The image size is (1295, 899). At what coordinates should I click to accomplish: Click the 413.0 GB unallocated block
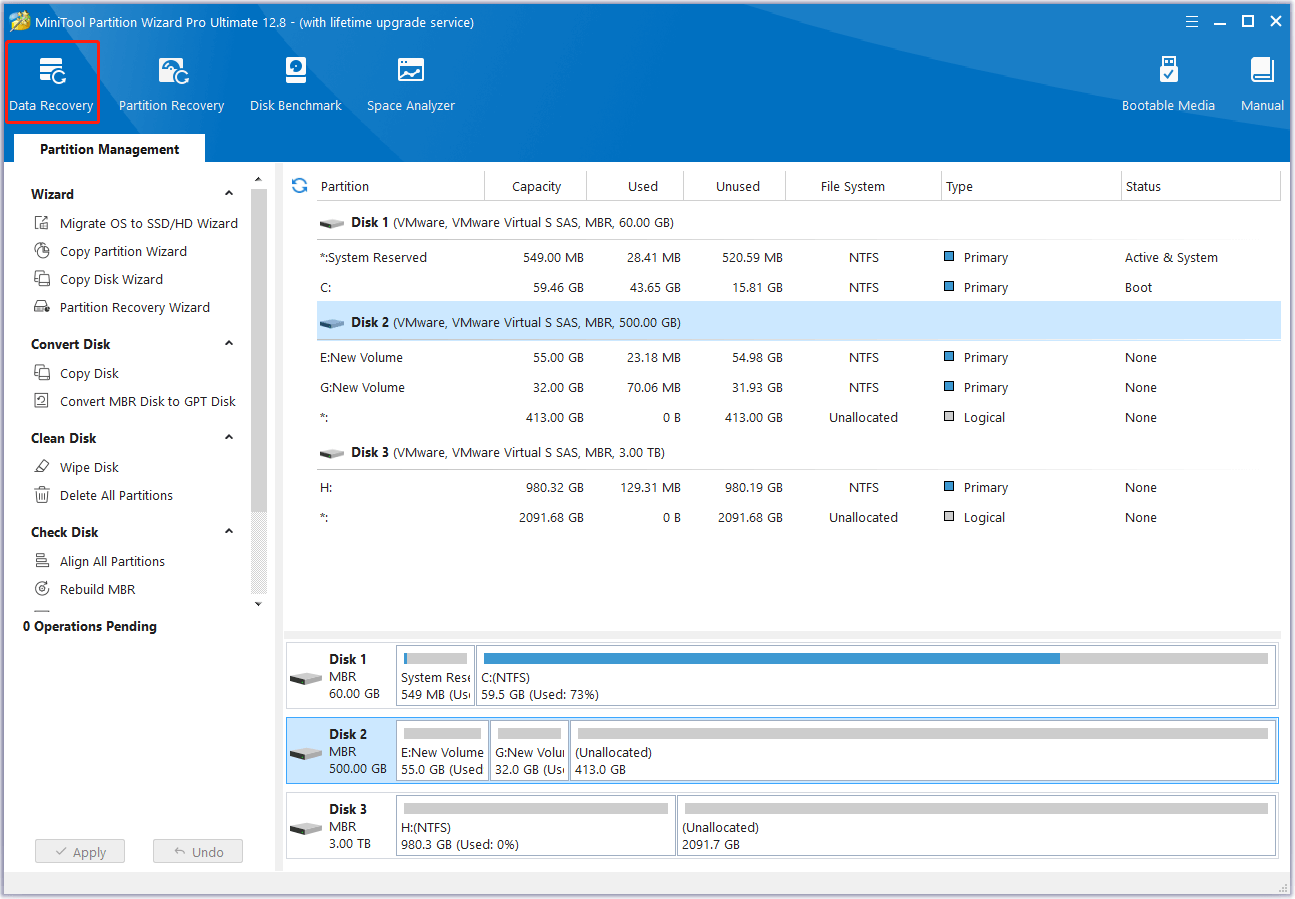(923, 750)
